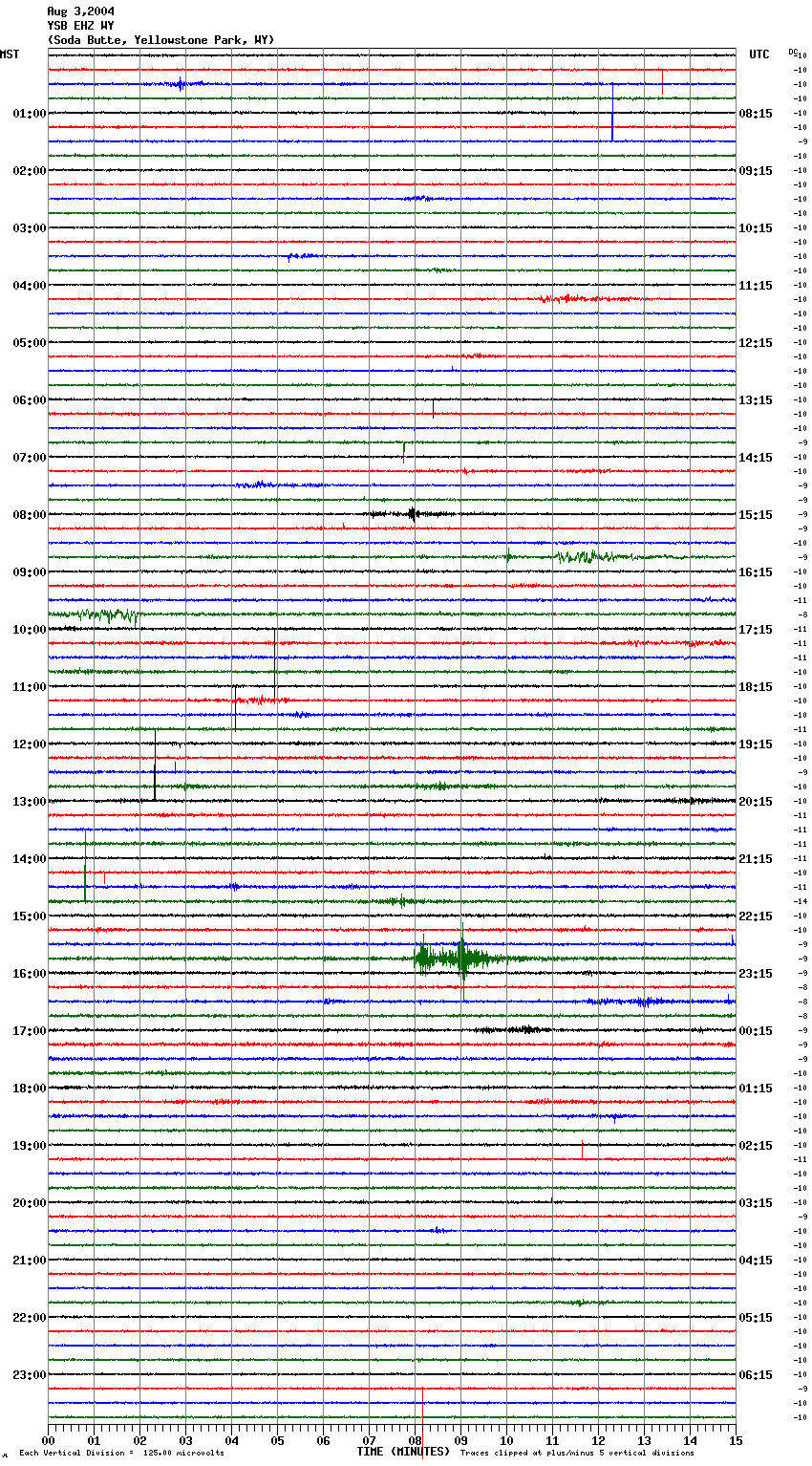Screen dimensions: 812x1466
Task: Pick the 14:00 MST time label
Action: 30,859
